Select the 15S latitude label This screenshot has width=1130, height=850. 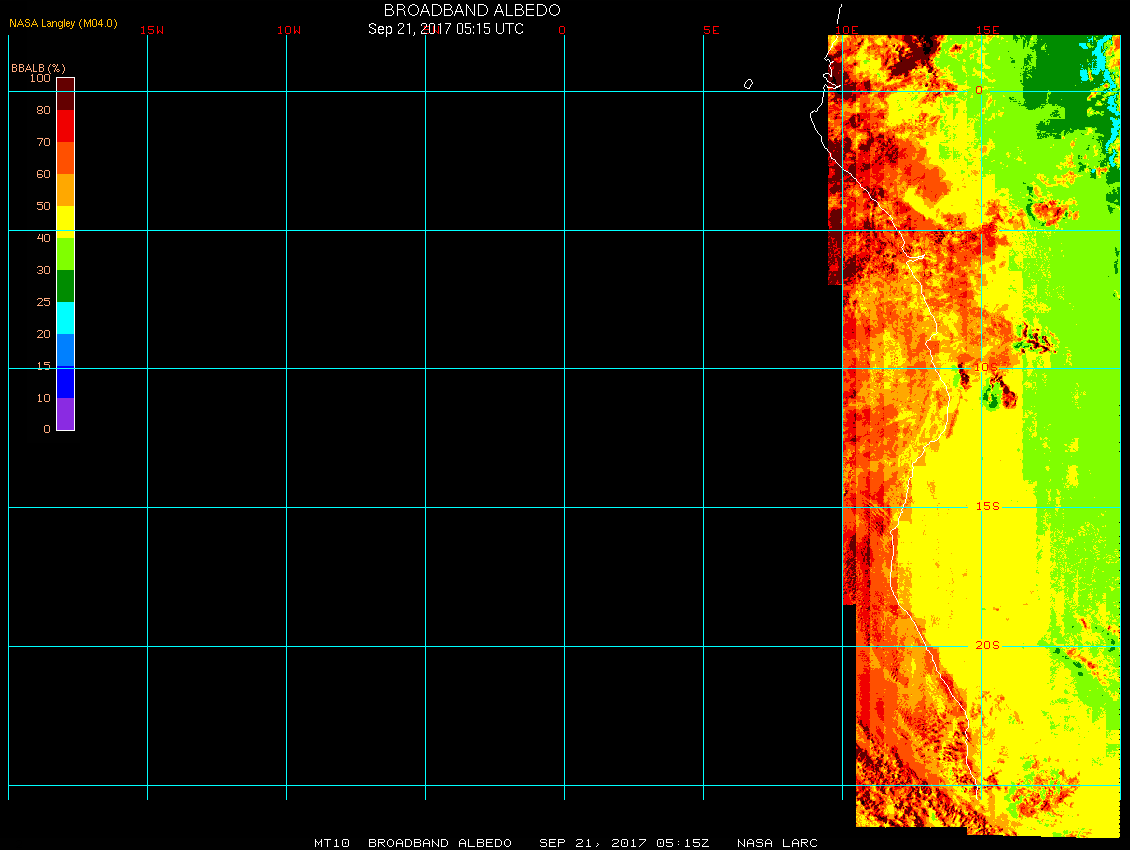(x=987, y=506)
